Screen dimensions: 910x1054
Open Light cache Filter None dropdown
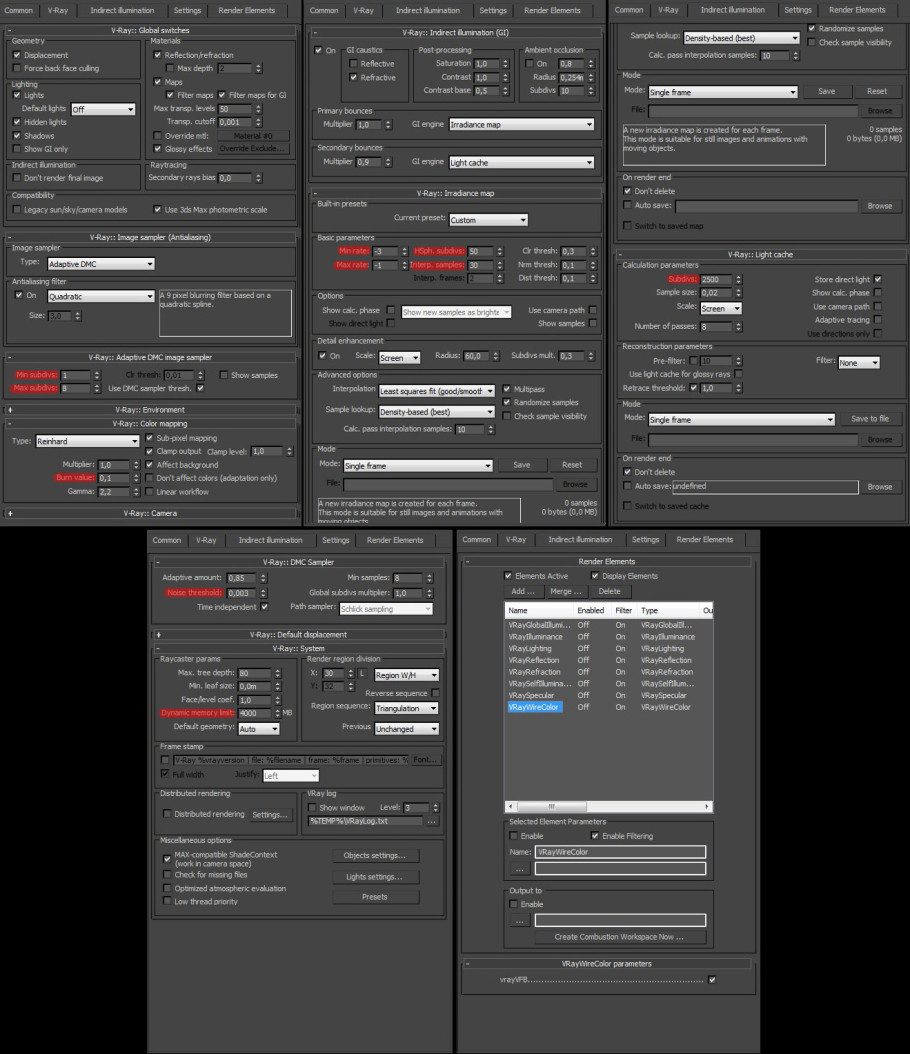859,362
